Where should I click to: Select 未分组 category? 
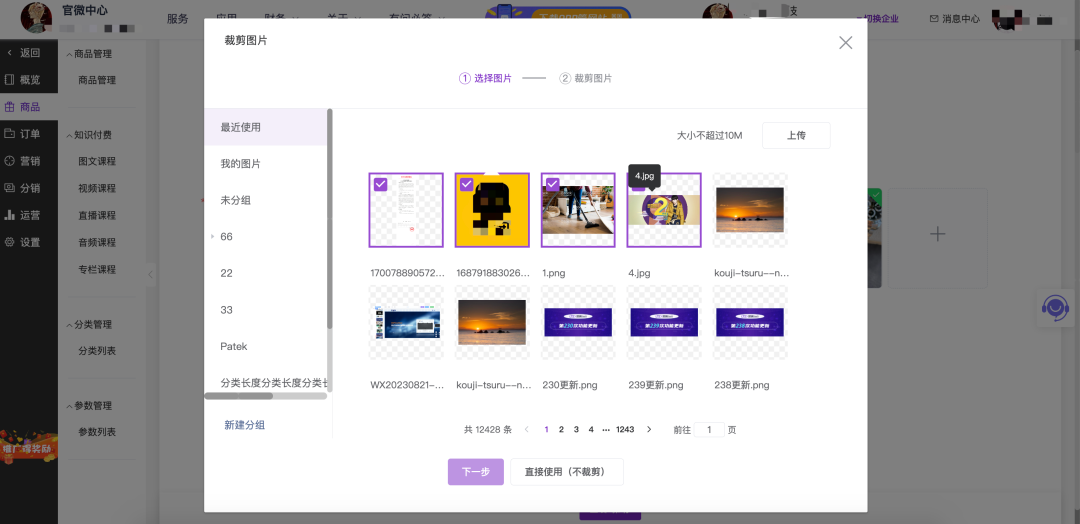(x=236, y=200)
